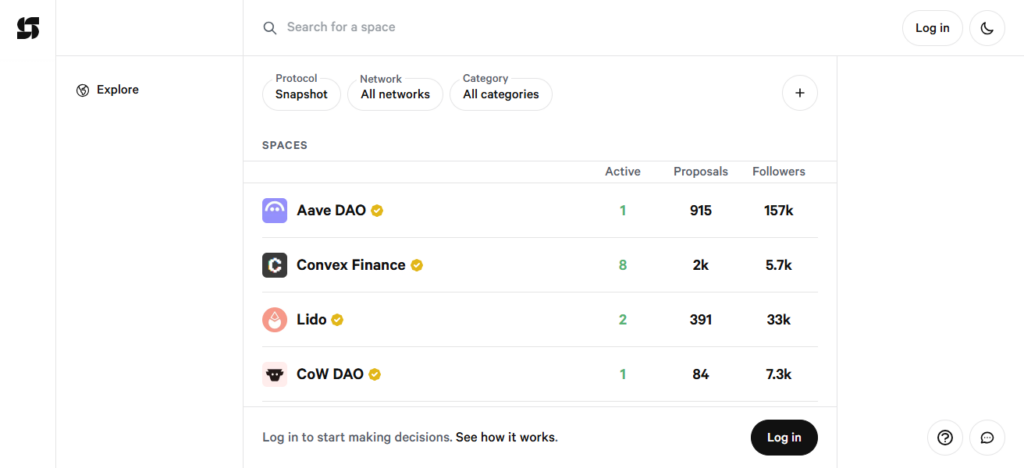Open the feedback chat bubble icon
Image resolution: width=1024 pixels, height=468 pixels.
point(987,437)
